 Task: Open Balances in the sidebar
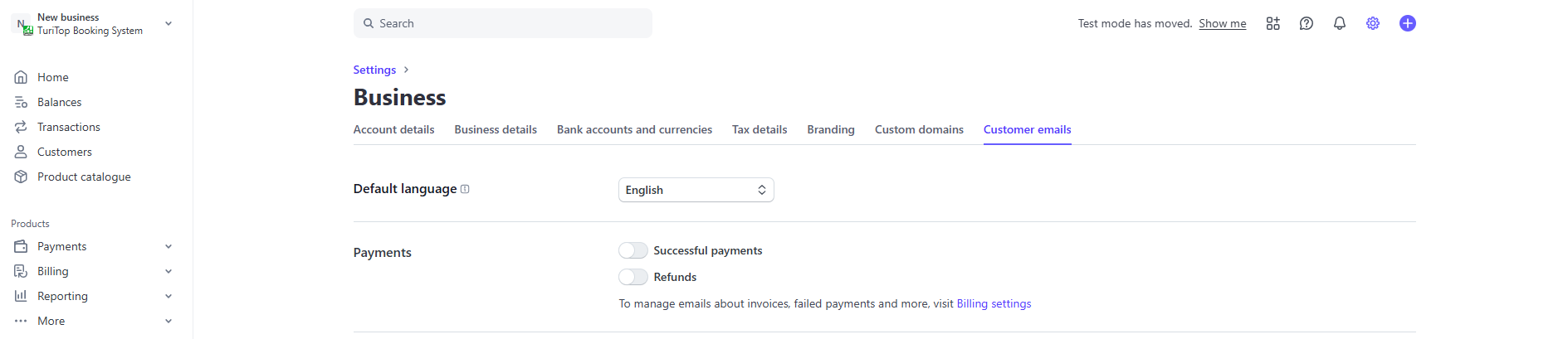point(60,102)
